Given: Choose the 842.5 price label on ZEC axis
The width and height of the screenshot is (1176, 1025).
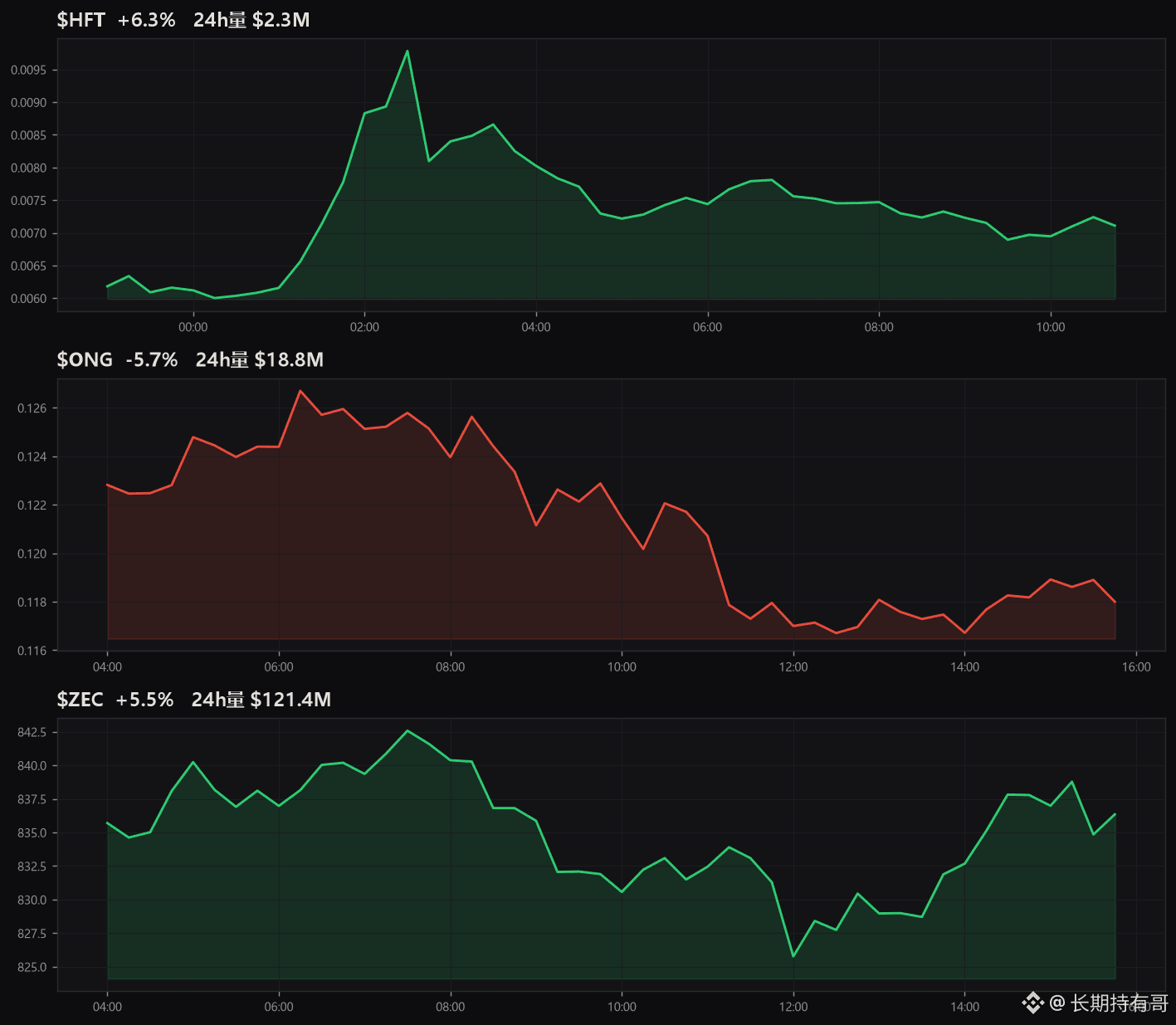Looking at the screenshot, I should click(x=32, y=733).
